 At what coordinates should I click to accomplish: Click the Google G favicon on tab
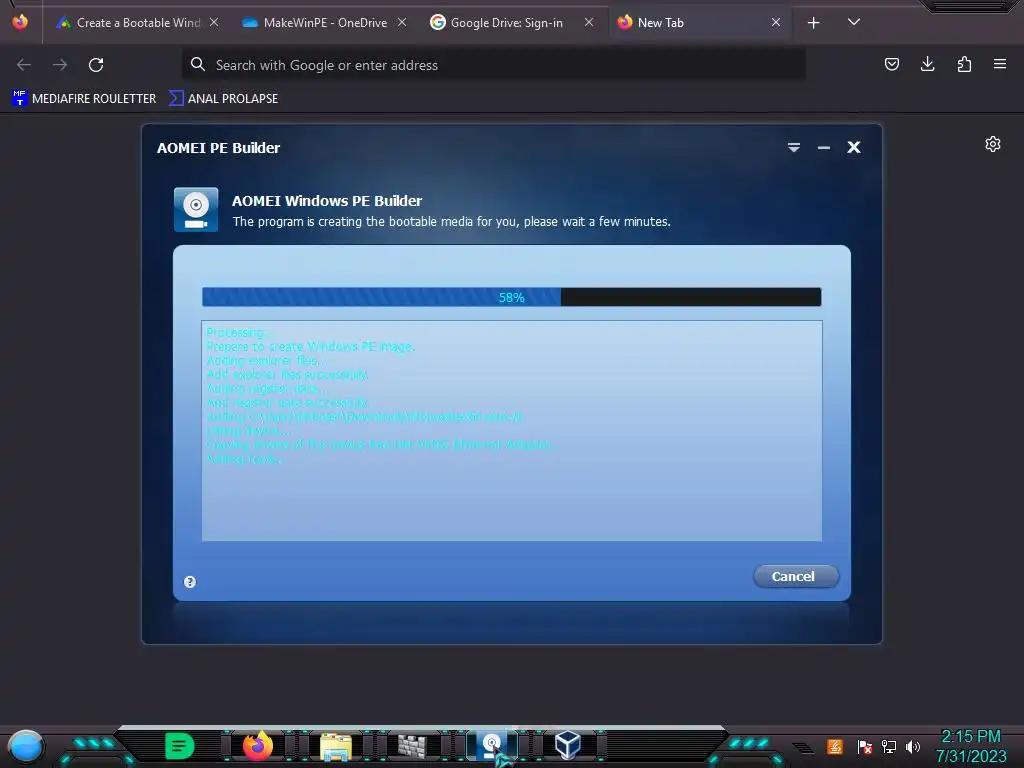(438, 22)
